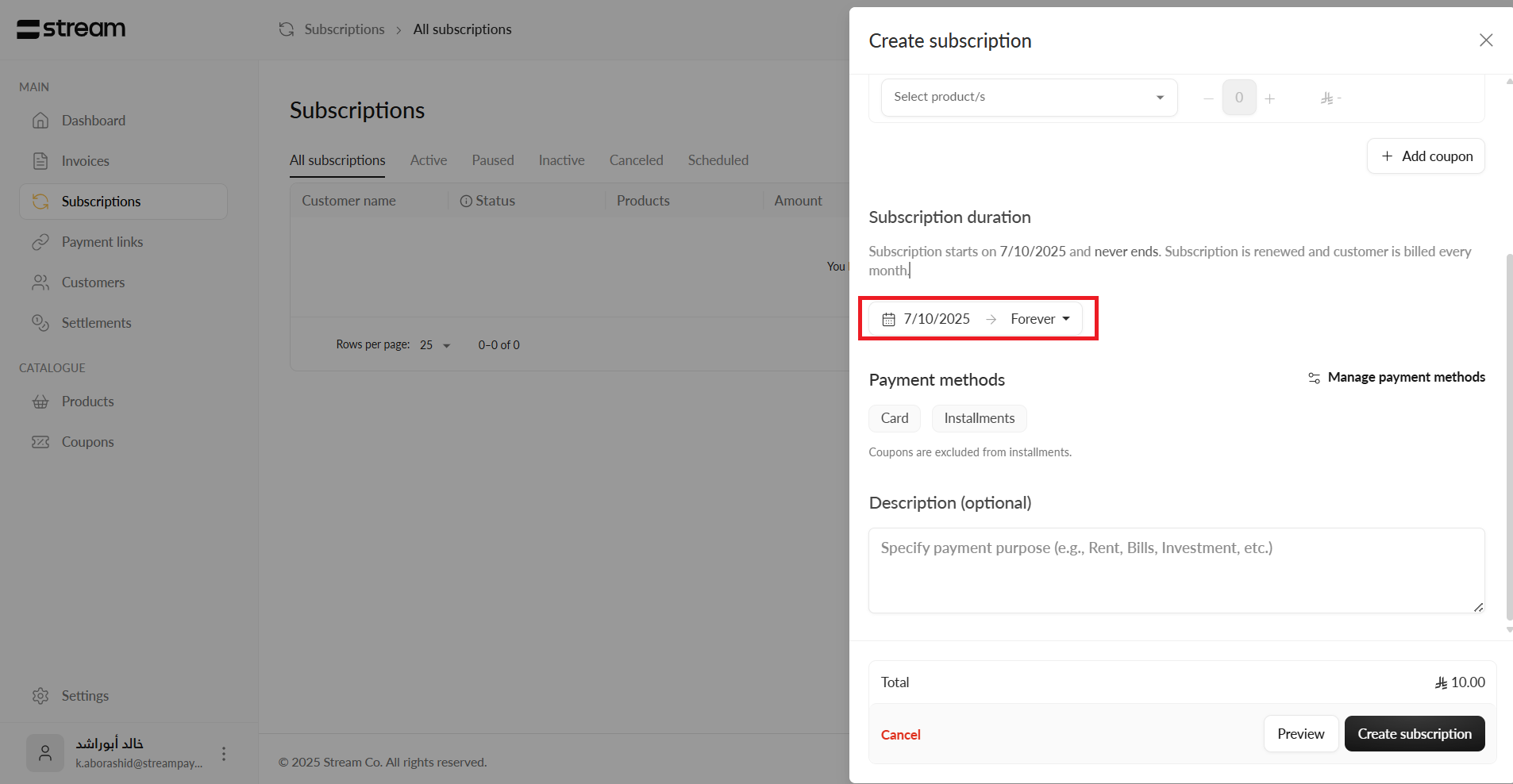The width and height of the screenshot is (1513, 784).
Task: Change the Rows per page dropdown
Action: tap(435, 345)
